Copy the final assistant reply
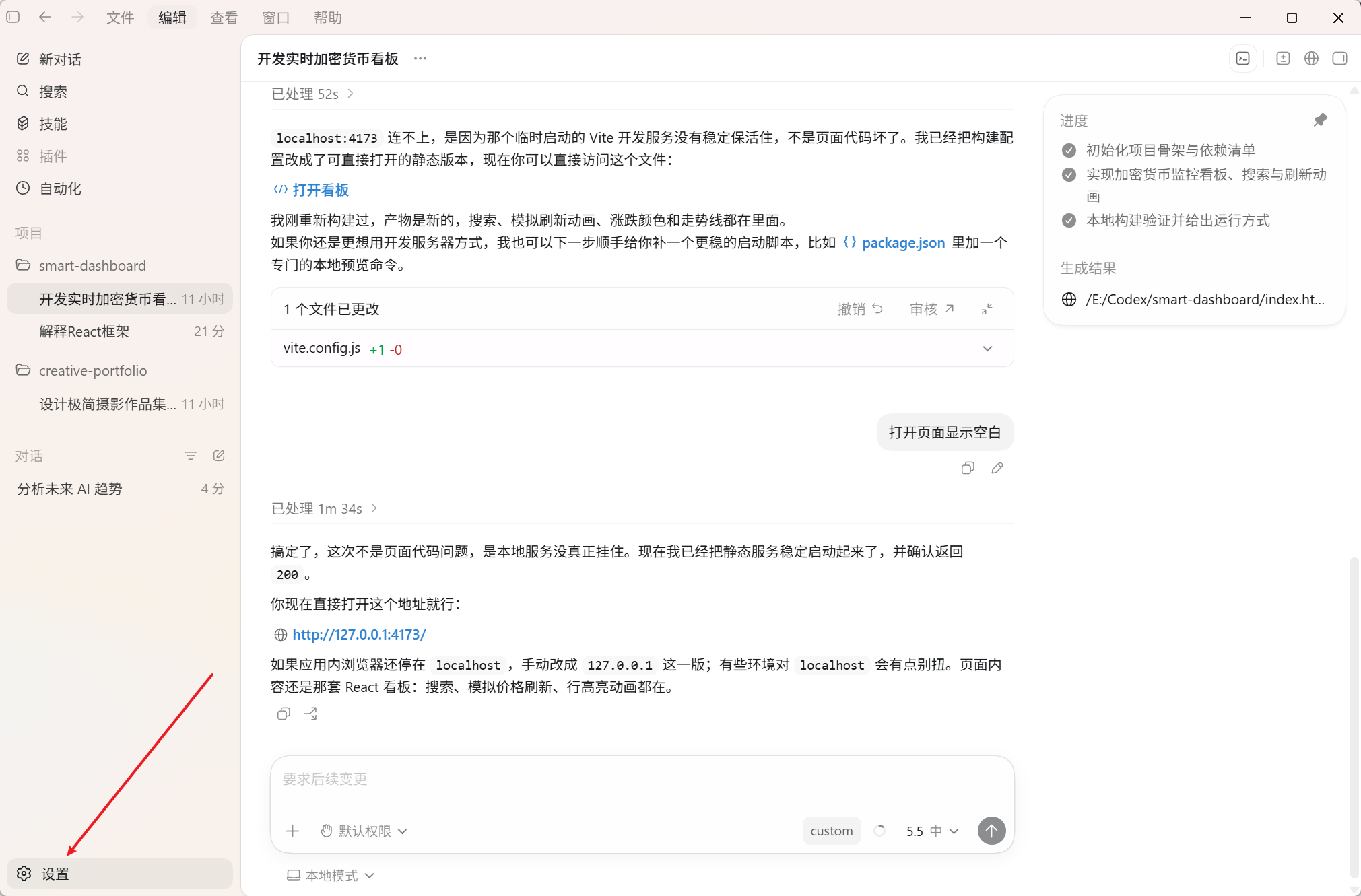The height and width of the screenshot is (896, 1361). point(284,714)
